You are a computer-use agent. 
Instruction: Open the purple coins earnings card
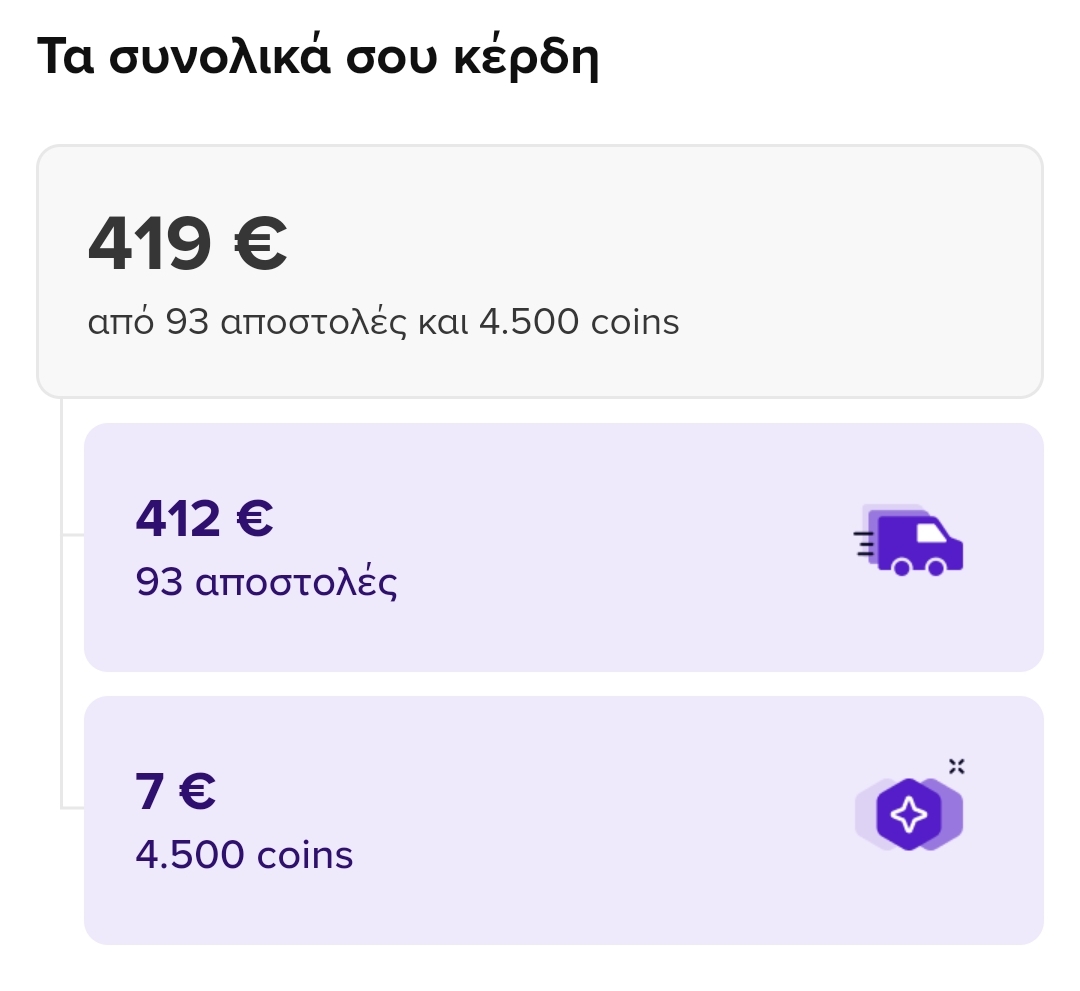[x=563, y=820]
